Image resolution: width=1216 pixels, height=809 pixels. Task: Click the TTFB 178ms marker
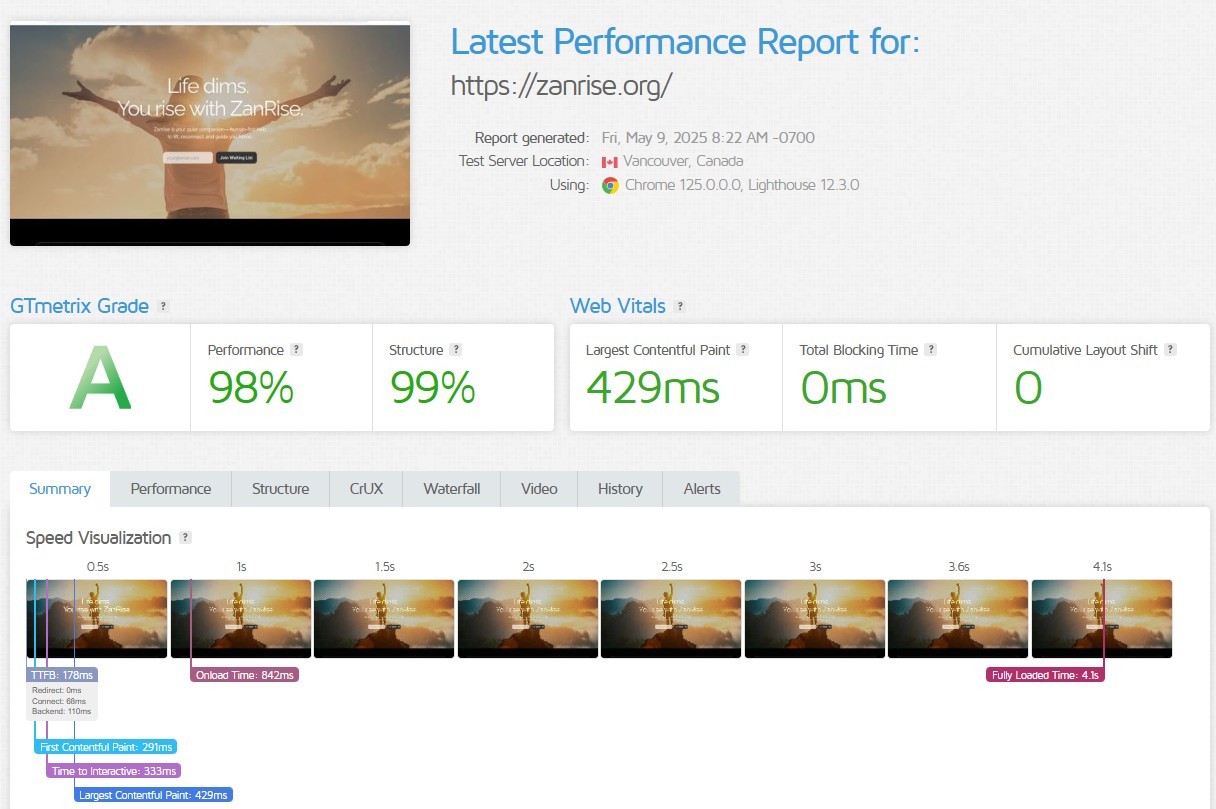(x=62, y=675)
